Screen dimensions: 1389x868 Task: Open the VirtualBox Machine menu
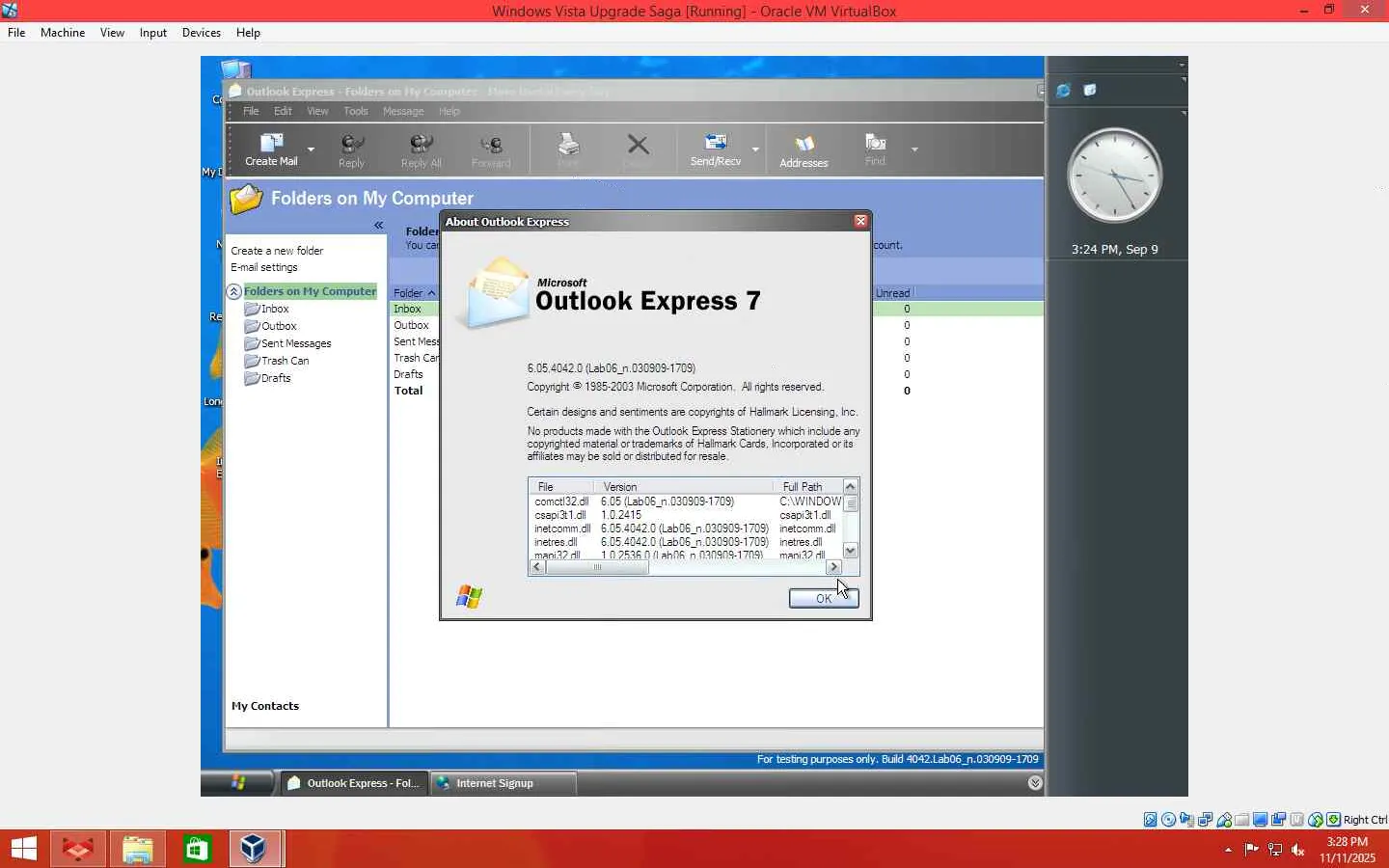coord(63,33)
